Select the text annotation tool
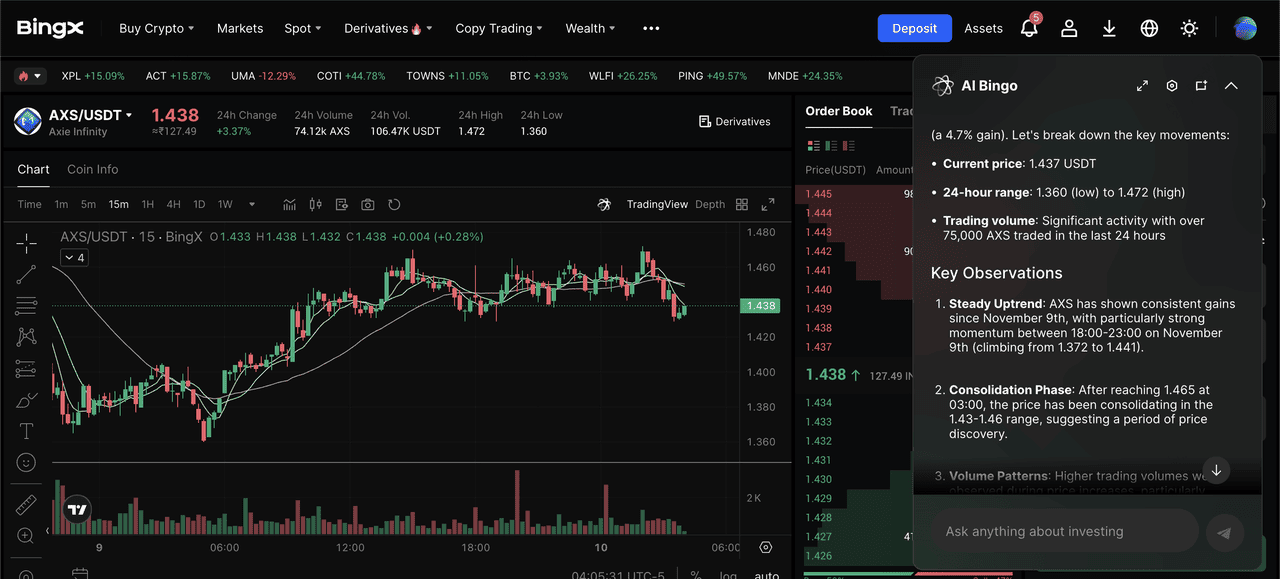Image resolution: width=1280 pixels, height=579 pixels. (x=27, y=431)
